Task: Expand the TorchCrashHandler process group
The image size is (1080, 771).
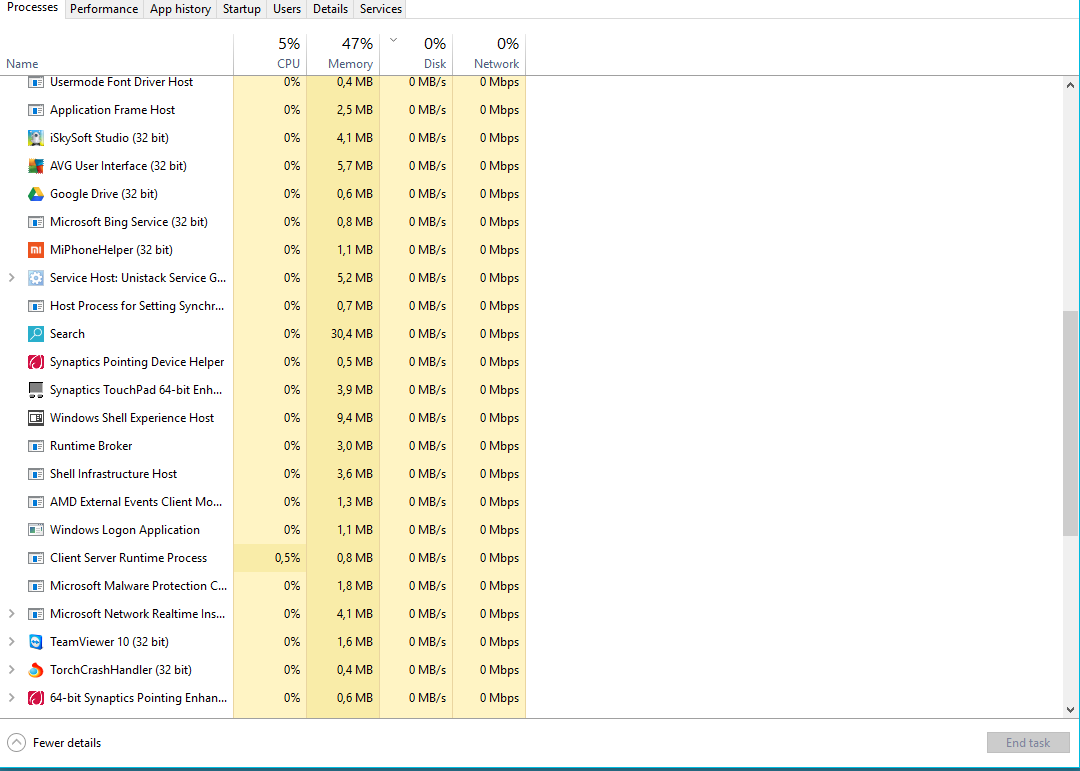Action: 11,670
